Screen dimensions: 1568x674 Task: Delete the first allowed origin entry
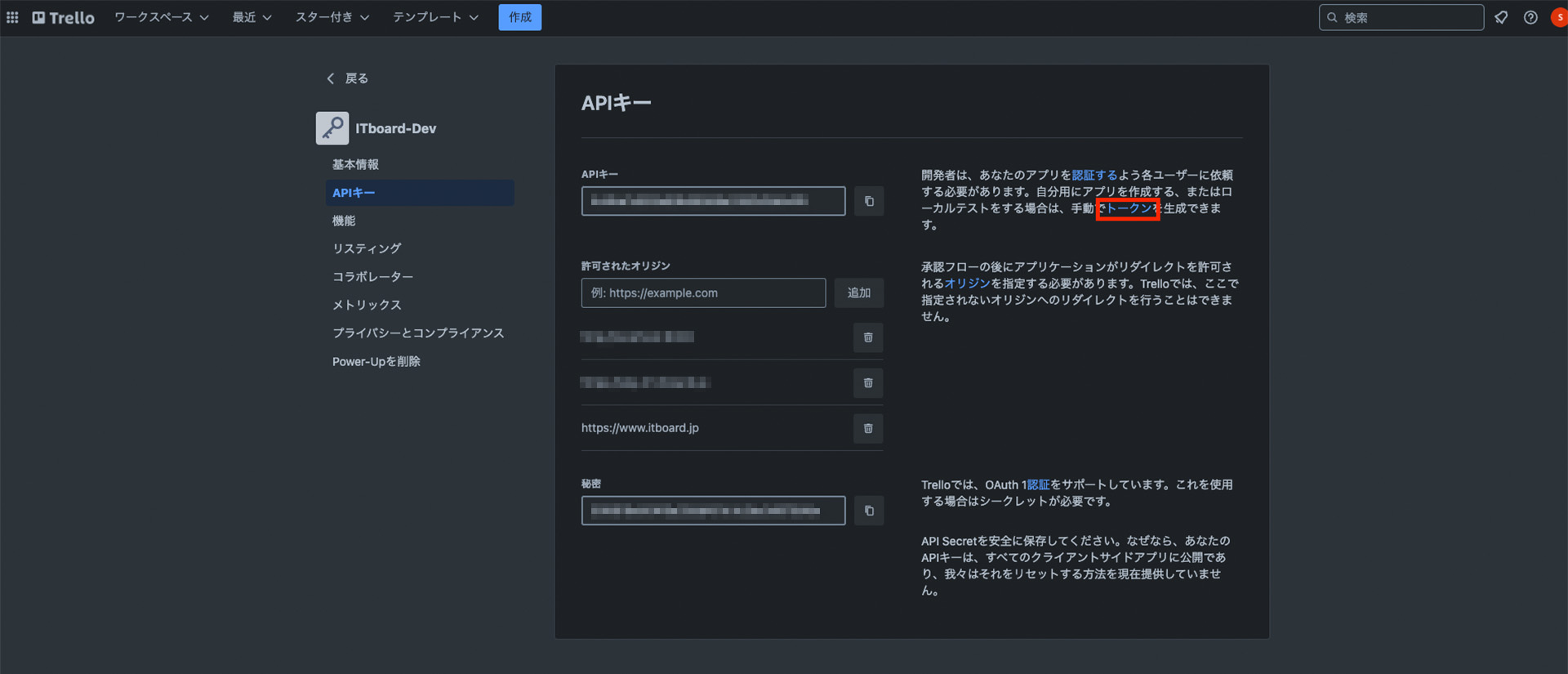868,337
